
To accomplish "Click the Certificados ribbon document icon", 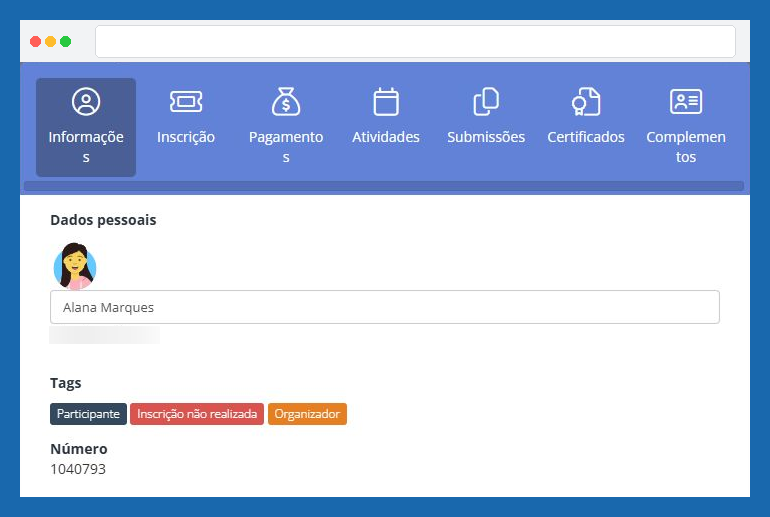I will pos(586,102).
